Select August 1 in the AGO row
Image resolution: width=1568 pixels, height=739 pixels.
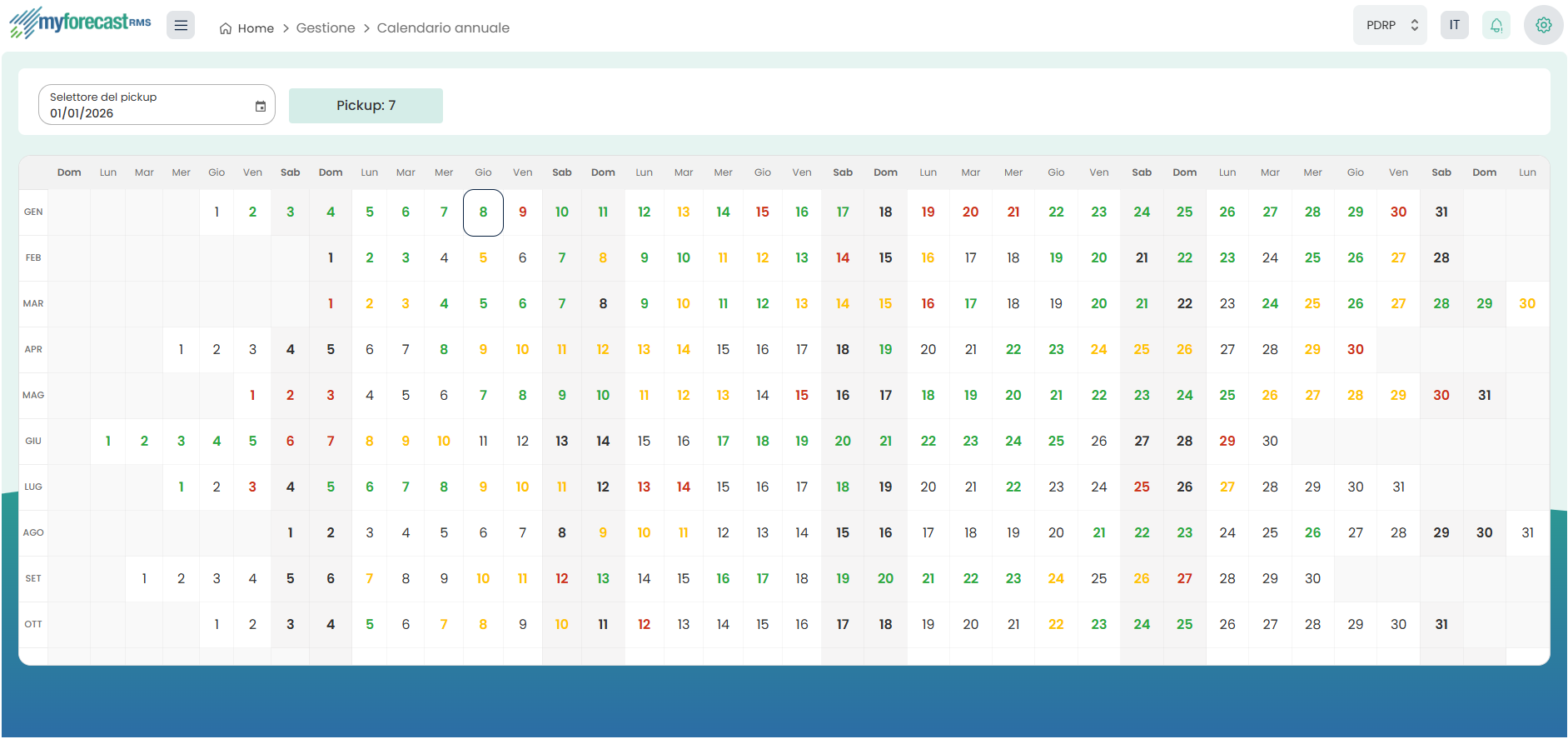290,533
